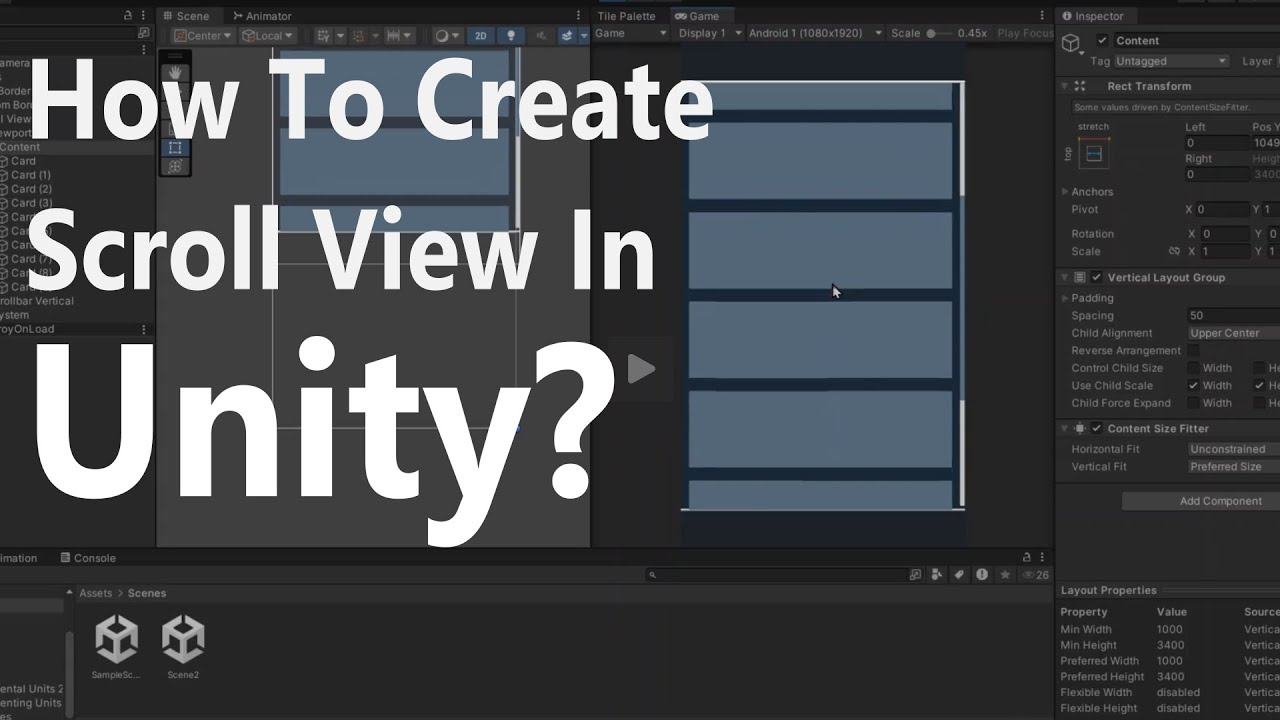Screen dimensions: 1280x720
Task: Enable the Reverse Arrangement checkbox
Action: (1193, 351)
